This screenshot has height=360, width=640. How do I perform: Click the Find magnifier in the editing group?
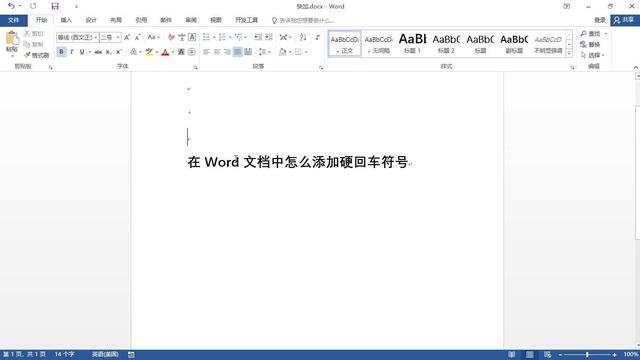[x=583, y=33]
